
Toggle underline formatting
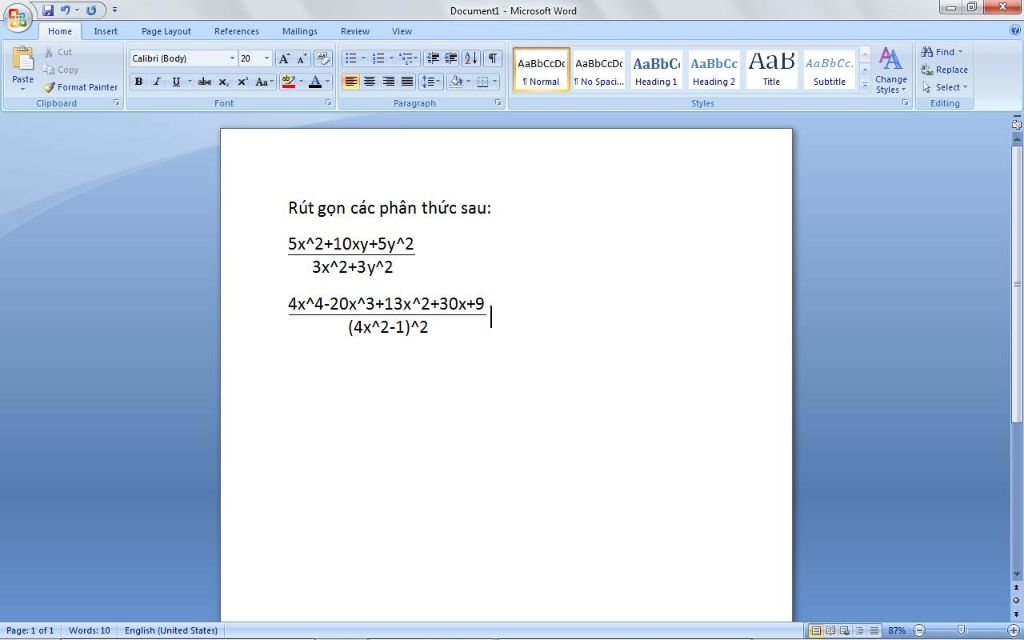click(176, 82)
